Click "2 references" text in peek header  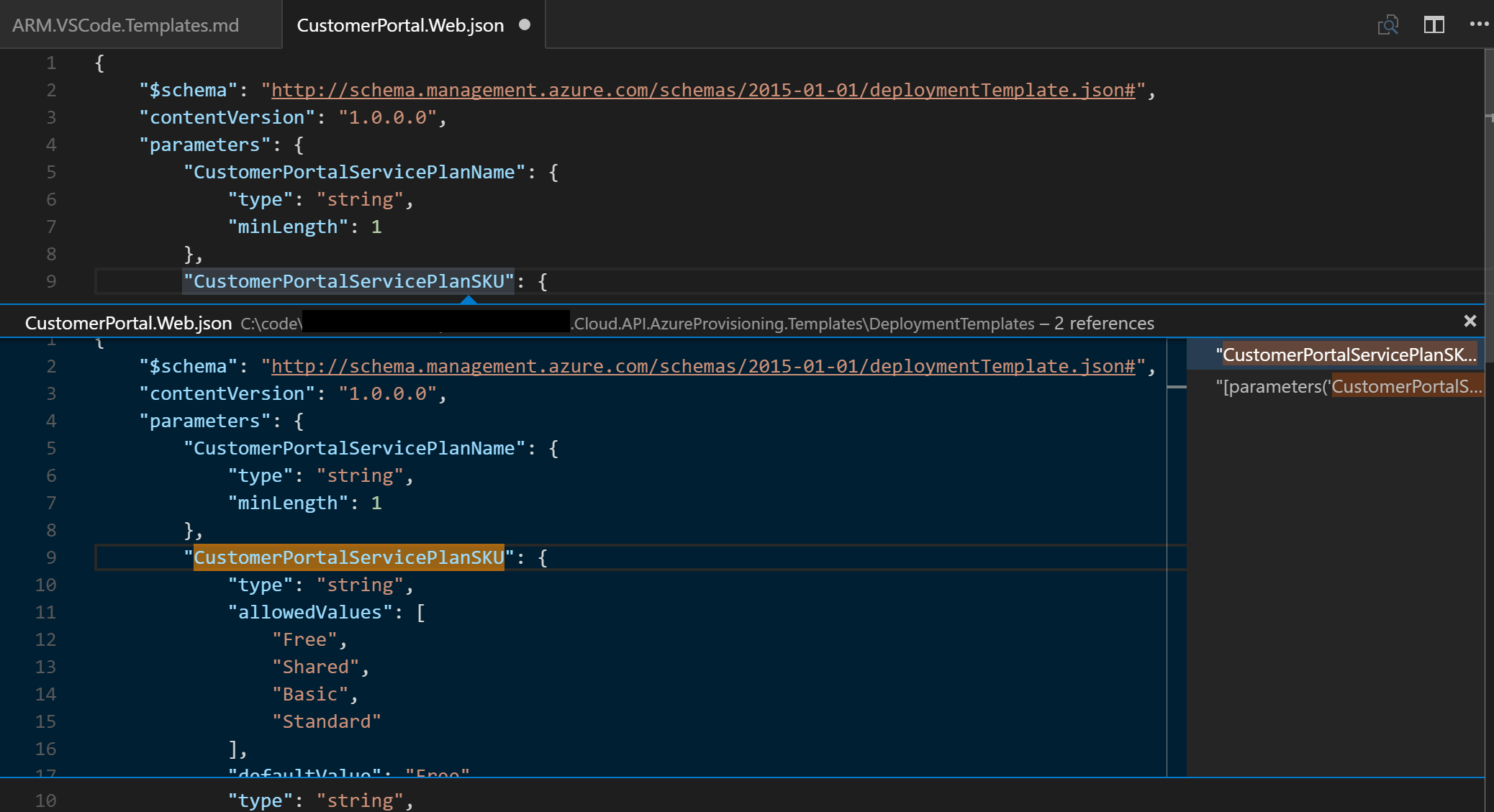click(x=1104, y=323)
